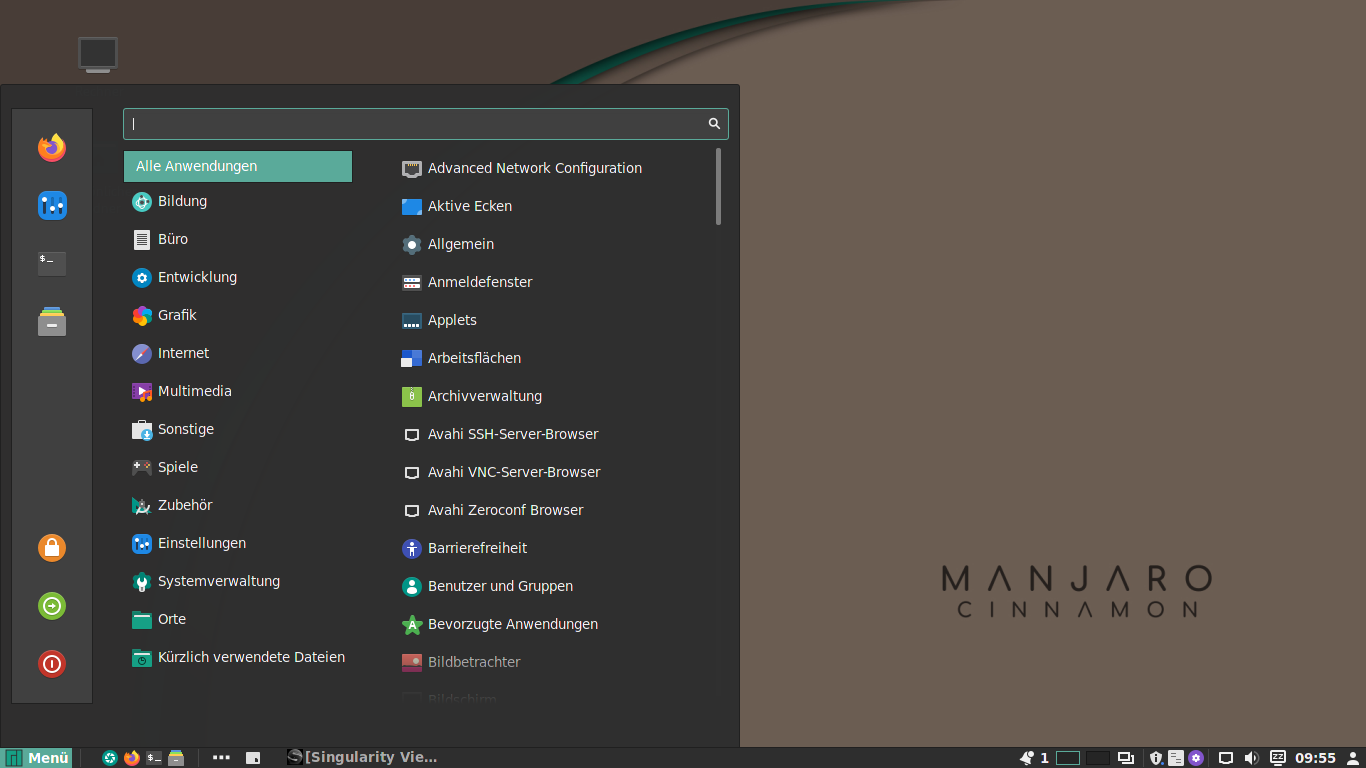Screen dimensions: 1366x768
Task: Open terminal from the panel launchers
Action: (154, 758)
